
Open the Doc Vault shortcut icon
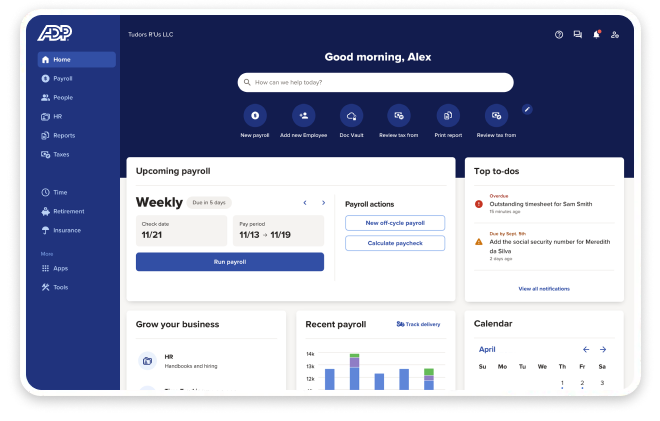[350, 115]
